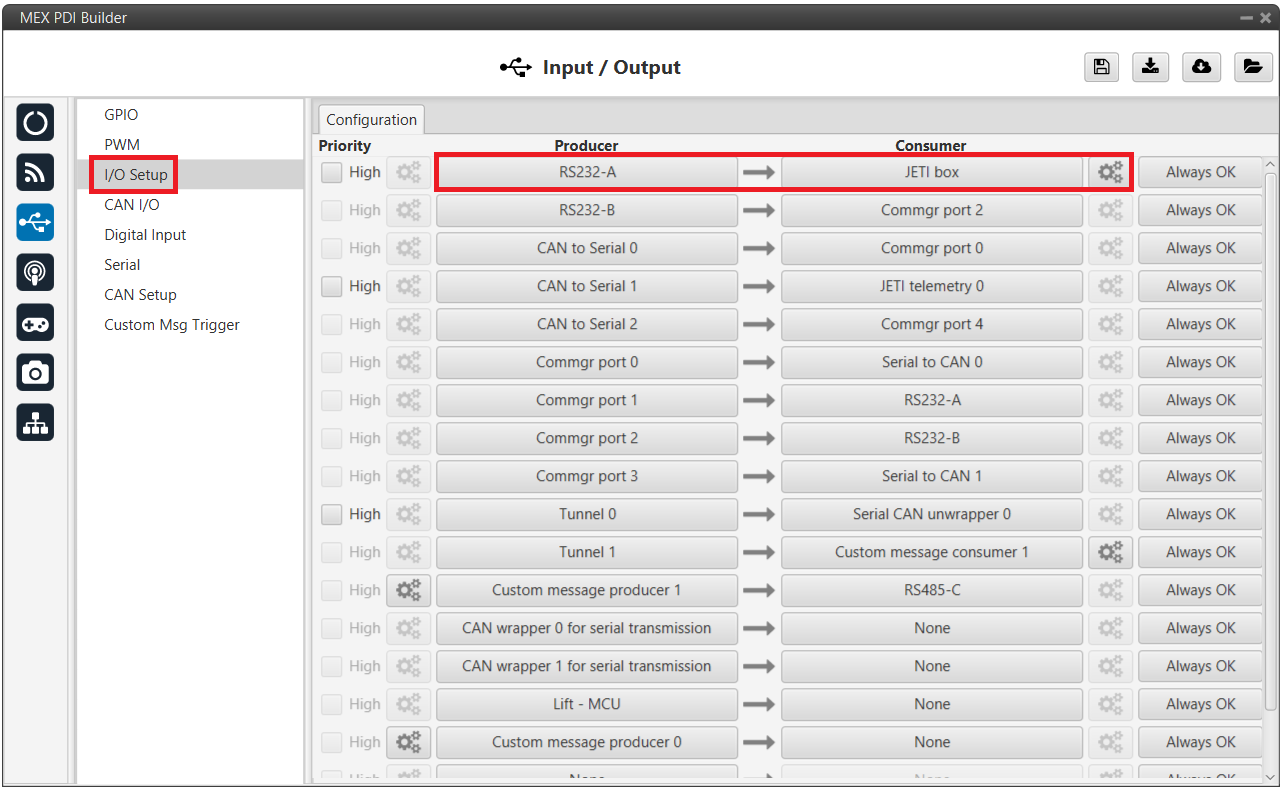Open the JETI box consumer selector
Image resolution: width=1284 pixels, height=791 pixels.
(931, 172)
